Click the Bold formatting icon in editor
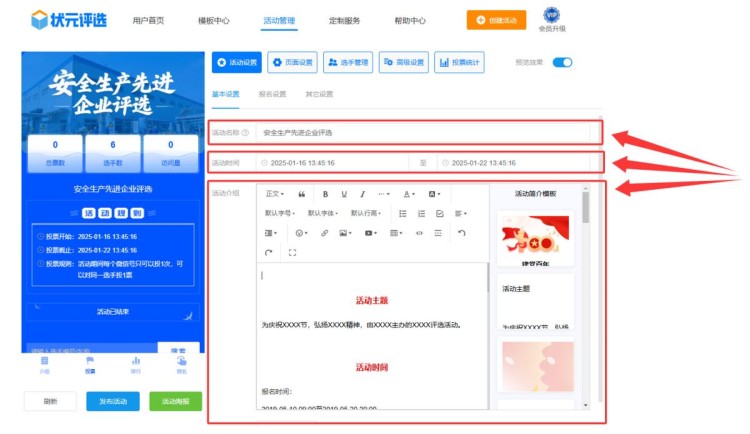 coord(325,194)
